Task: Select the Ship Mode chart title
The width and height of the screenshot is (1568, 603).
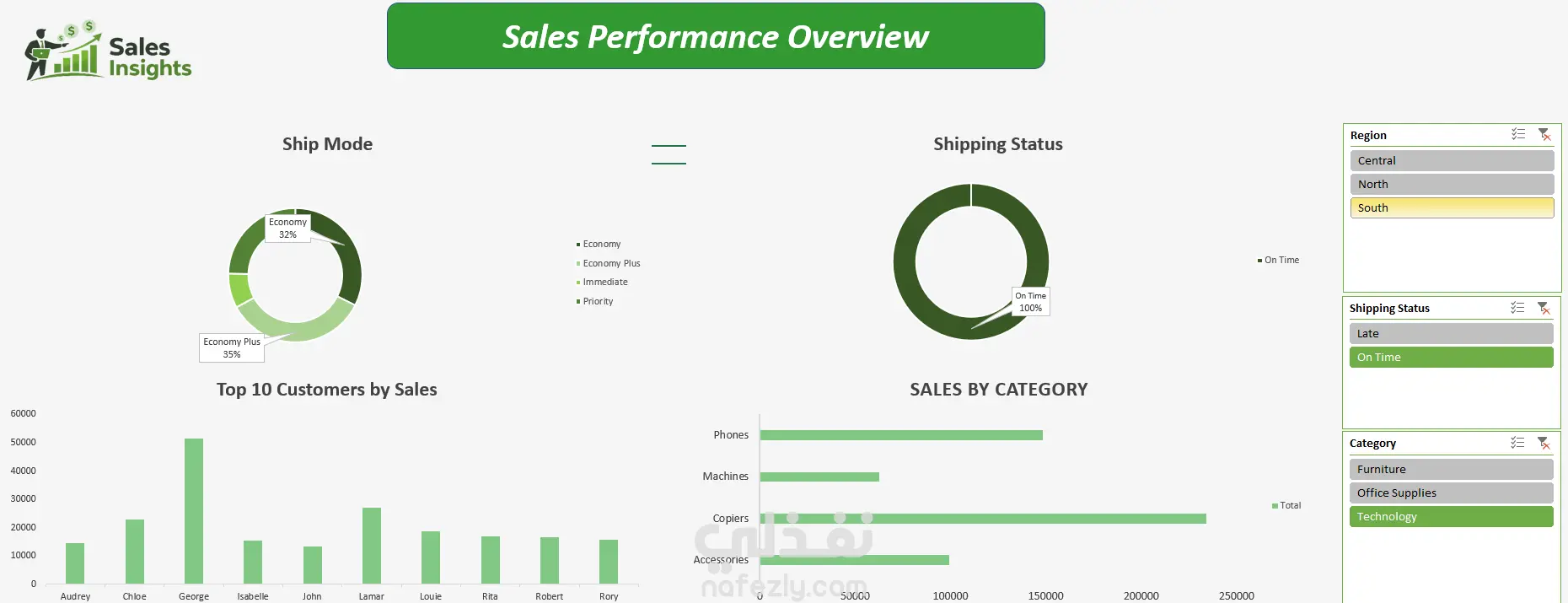Action: click(327, 144)
